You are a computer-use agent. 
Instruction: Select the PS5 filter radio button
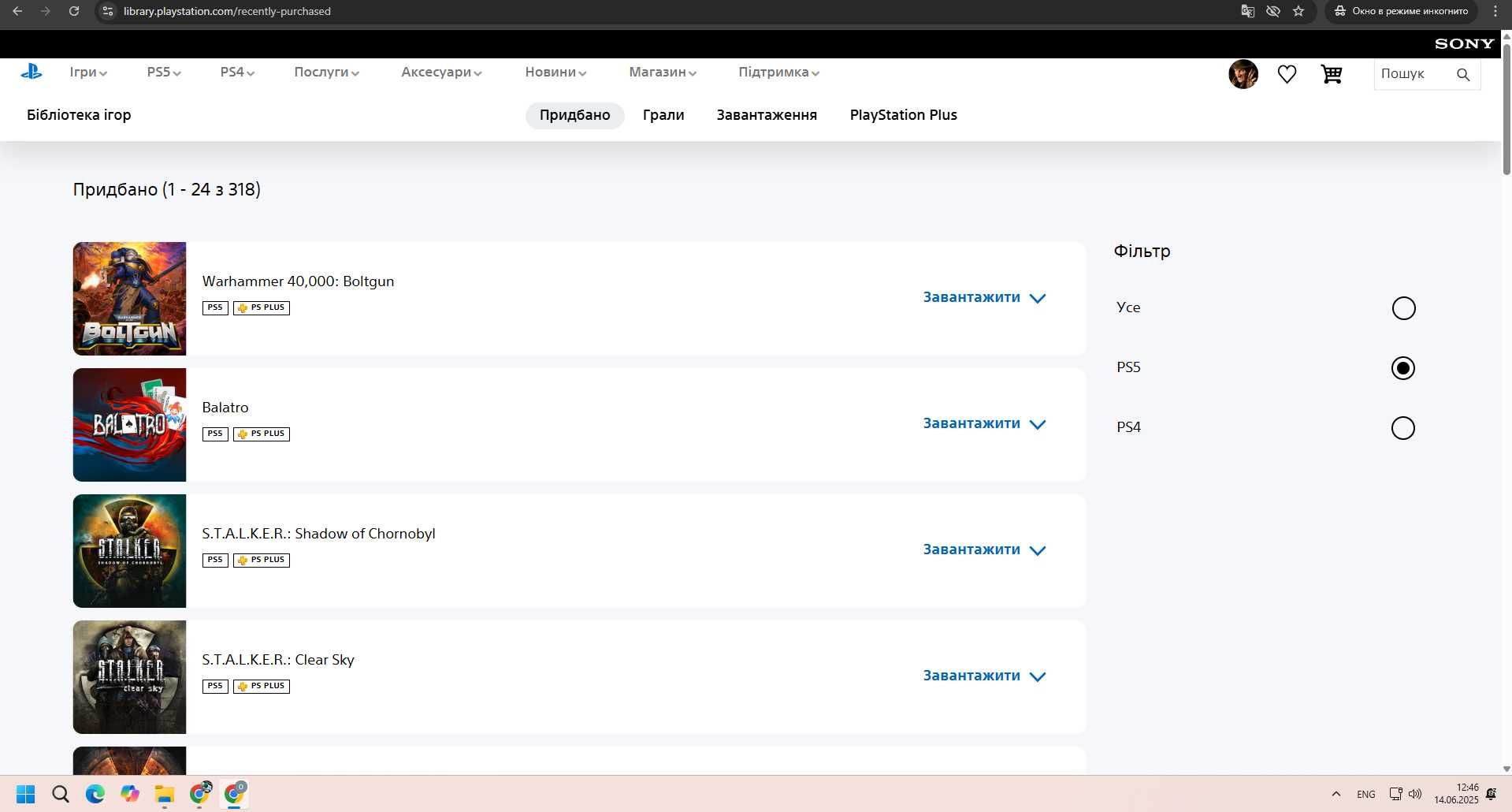click(x=1403, y=368)
